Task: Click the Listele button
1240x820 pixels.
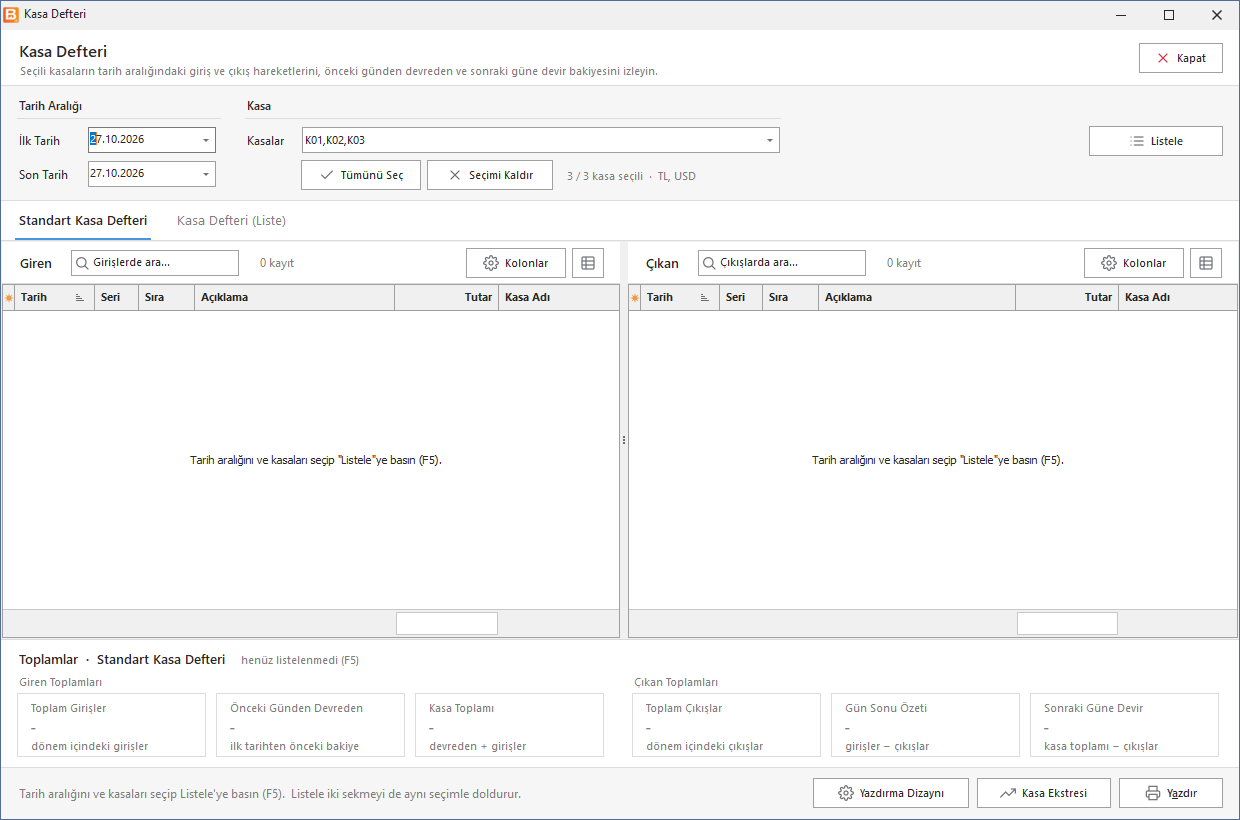Action: [1156, 141]
